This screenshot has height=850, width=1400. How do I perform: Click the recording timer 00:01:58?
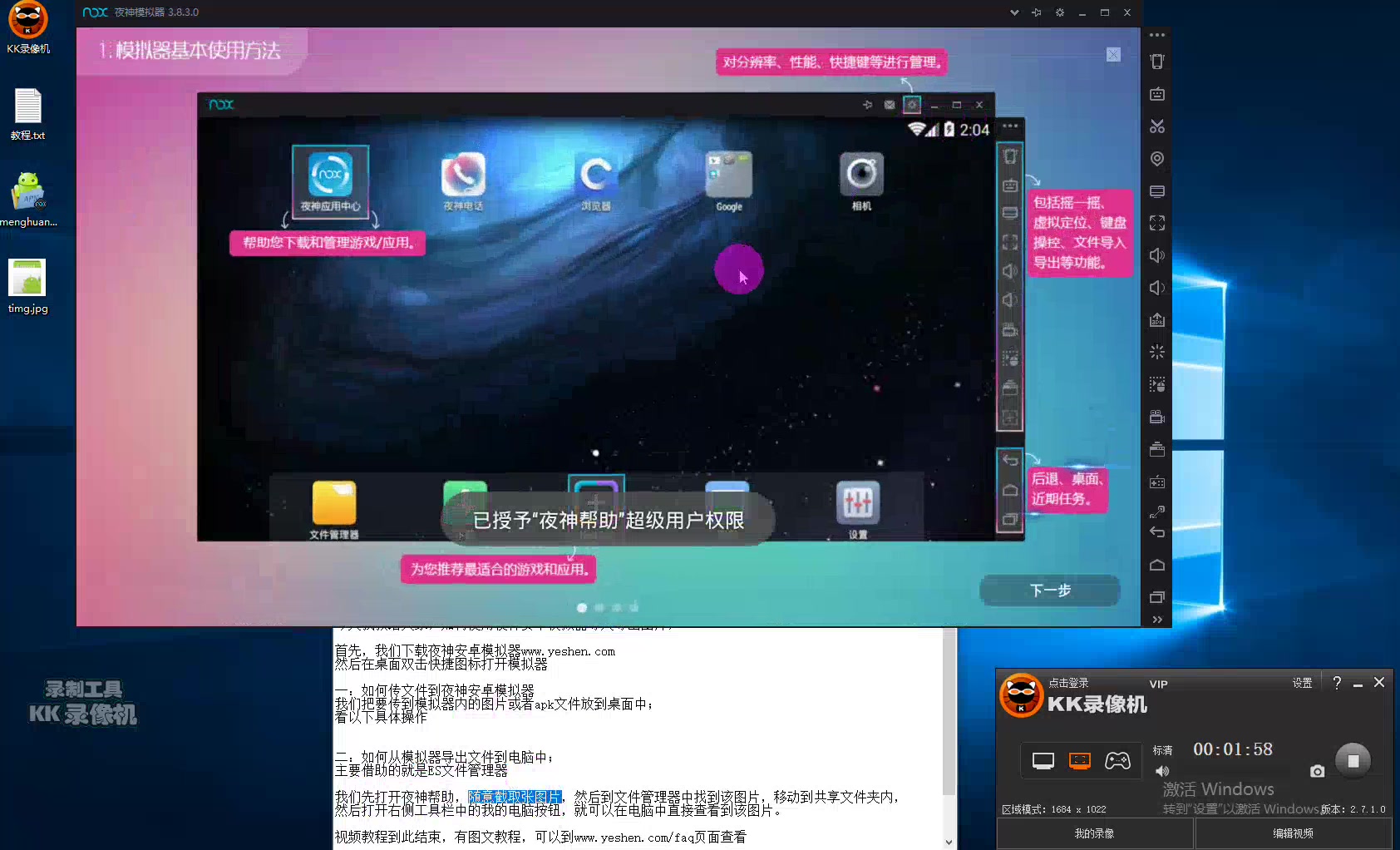(1233, 749)
